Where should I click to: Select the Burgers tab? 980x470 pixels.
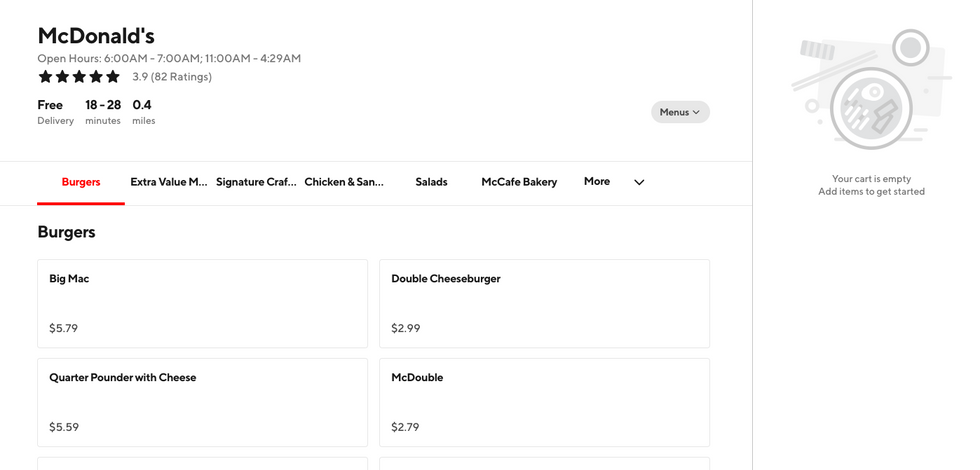[x=81, y=182]
